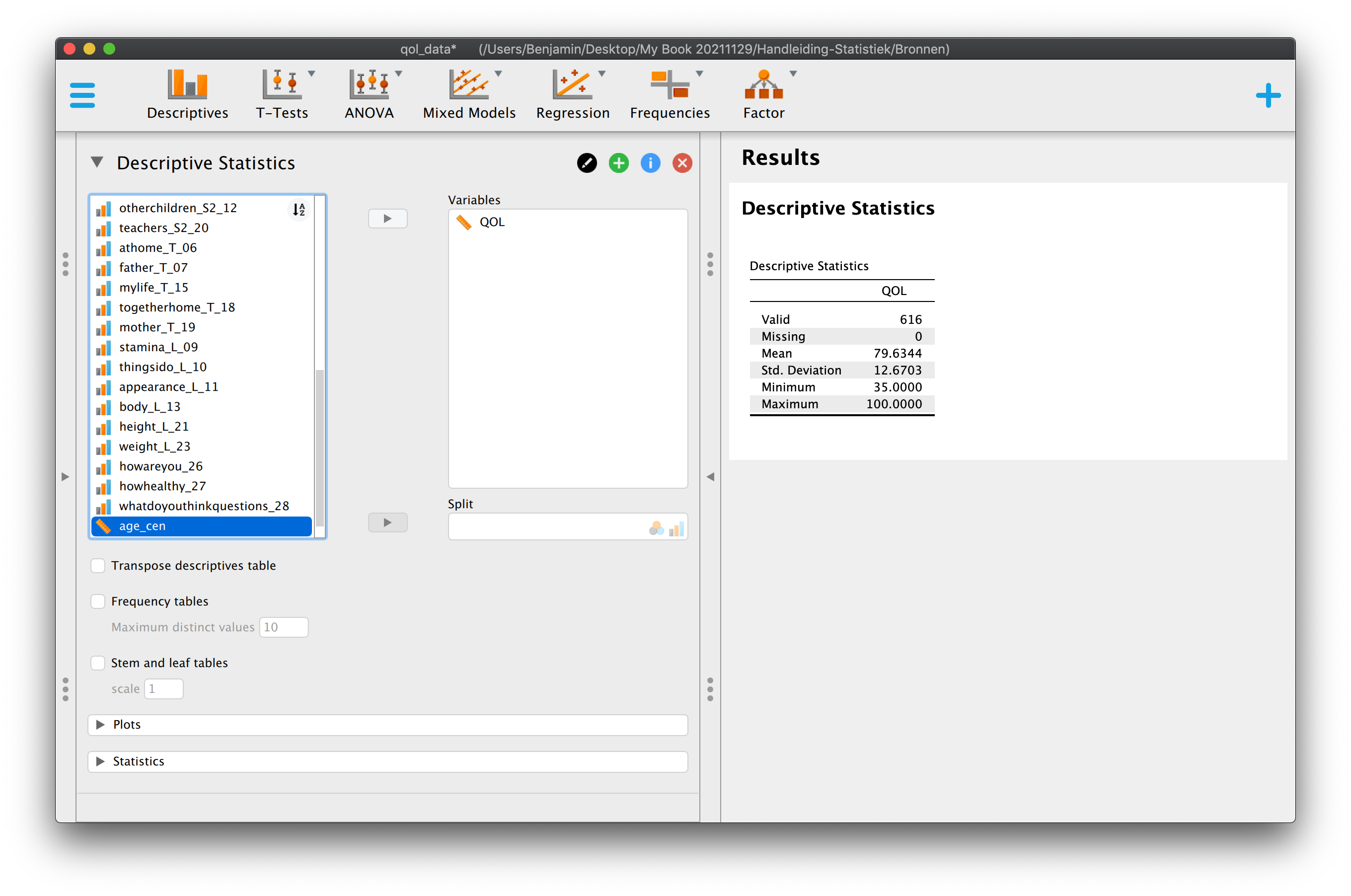Click the green duplicate analysis button
1351x896 pixels.
point(618,163)
